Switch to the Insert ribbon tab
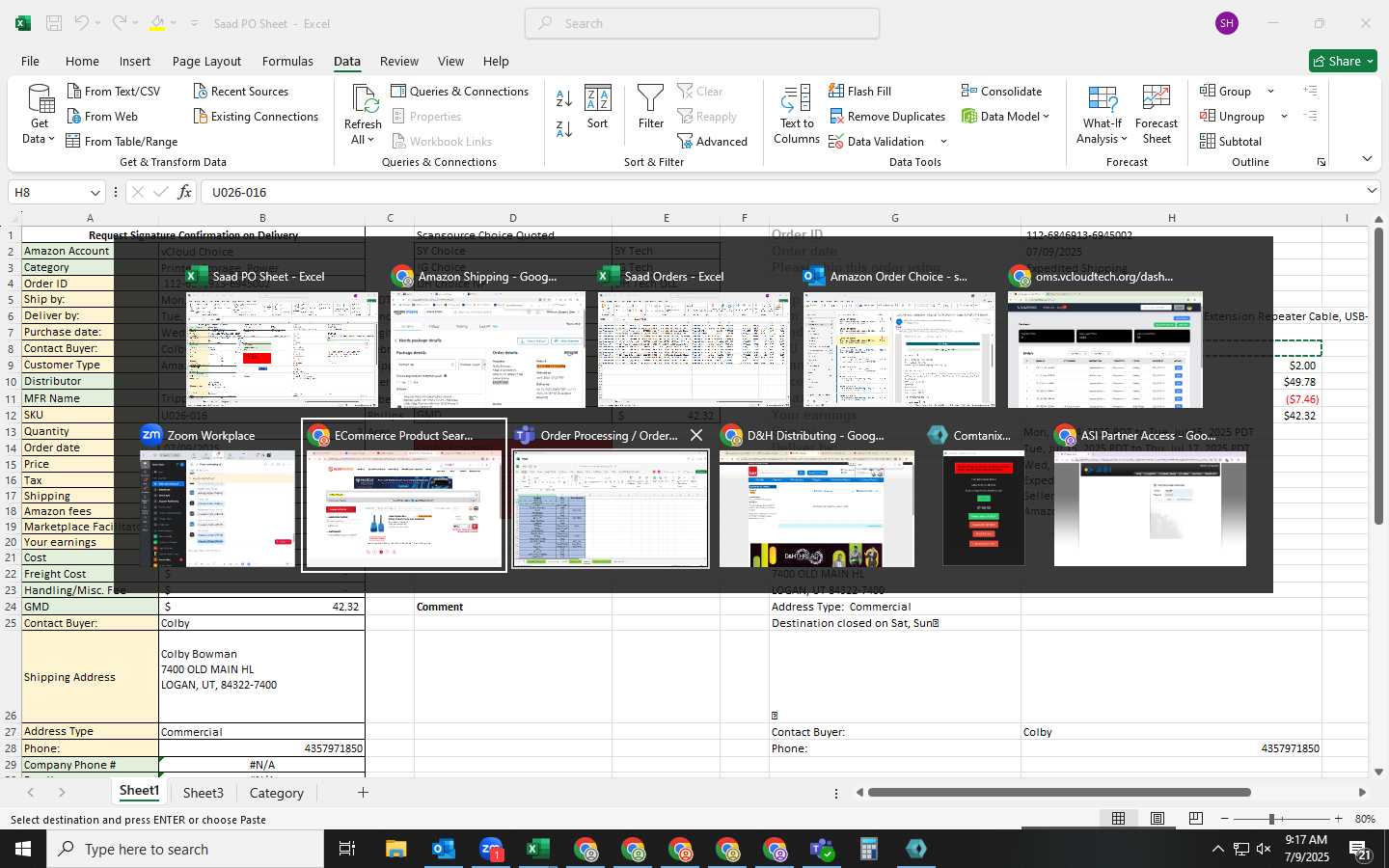This screenshot has height=868, width=1389. [135, 61]
